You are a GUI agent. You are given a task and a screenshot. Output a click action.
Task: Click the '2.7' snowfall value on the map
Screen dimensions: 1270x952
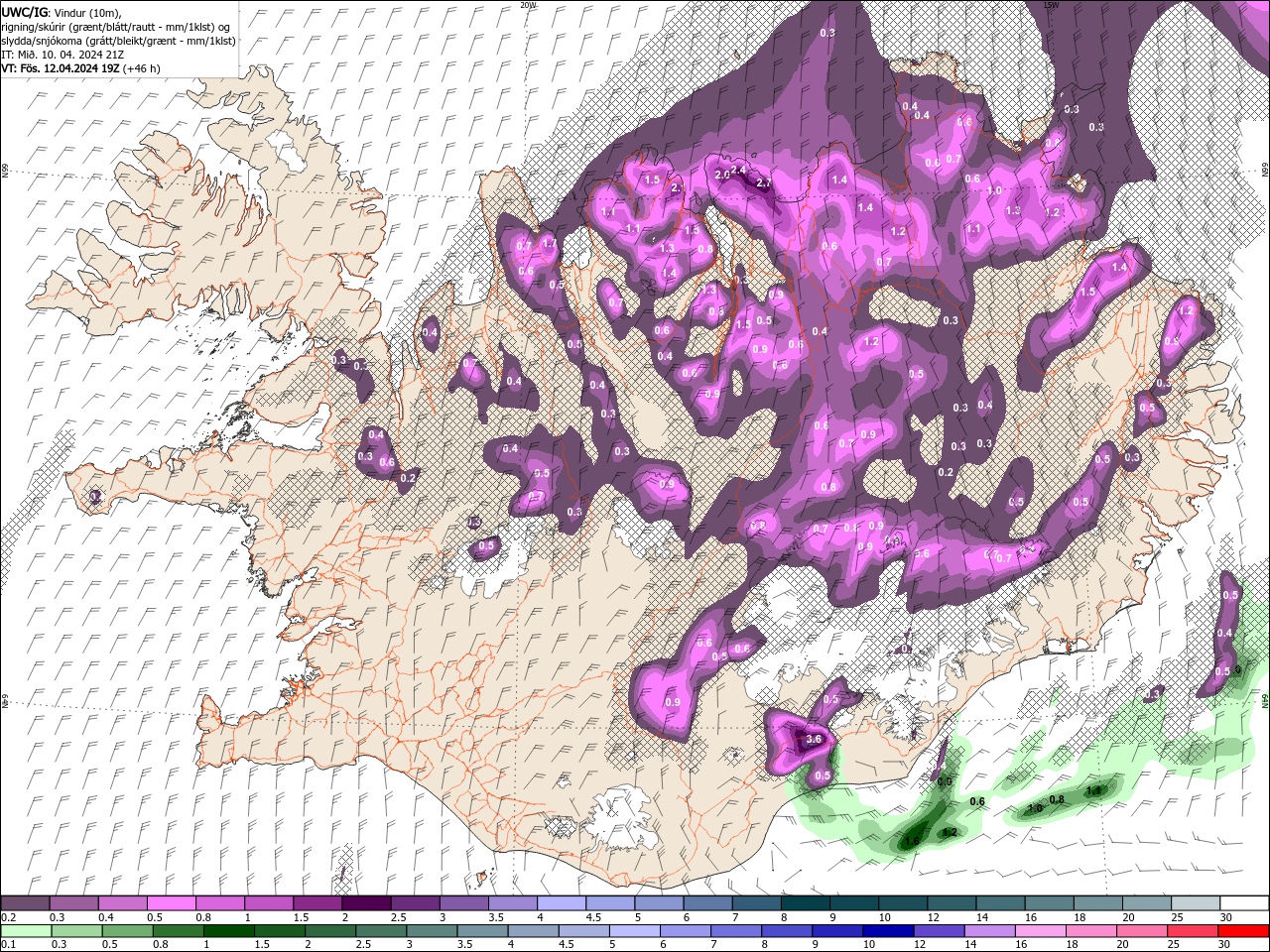click(x=764, y=183)
